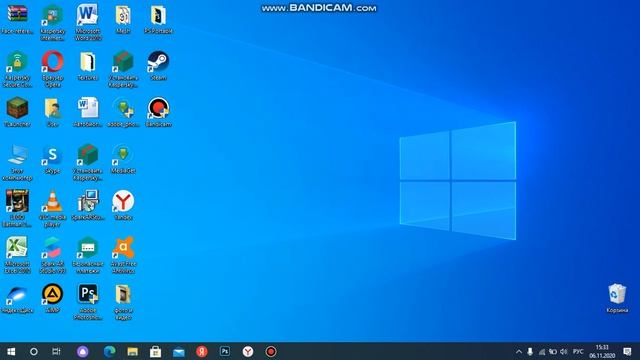Select the SparkARStudio installer icon
This screenshot has width=640, height=360.
pyautogui.click(x=88, y=206)
